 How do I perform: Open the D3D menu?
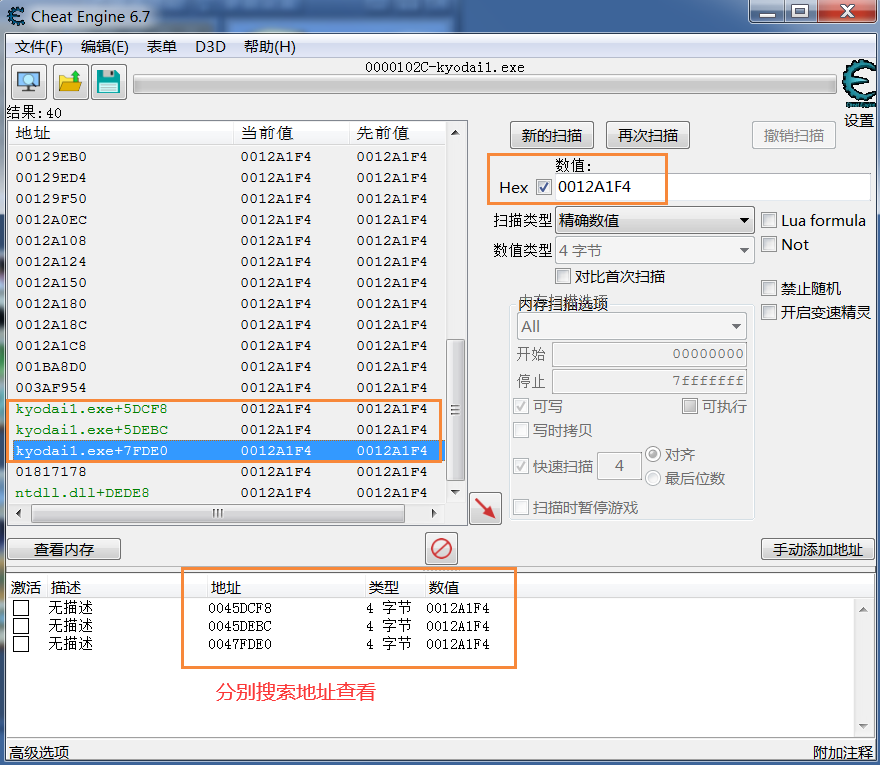[x=210, y=47]
